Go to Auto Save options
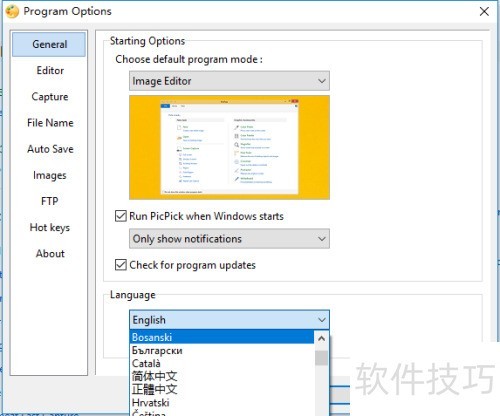 point(50,149)
